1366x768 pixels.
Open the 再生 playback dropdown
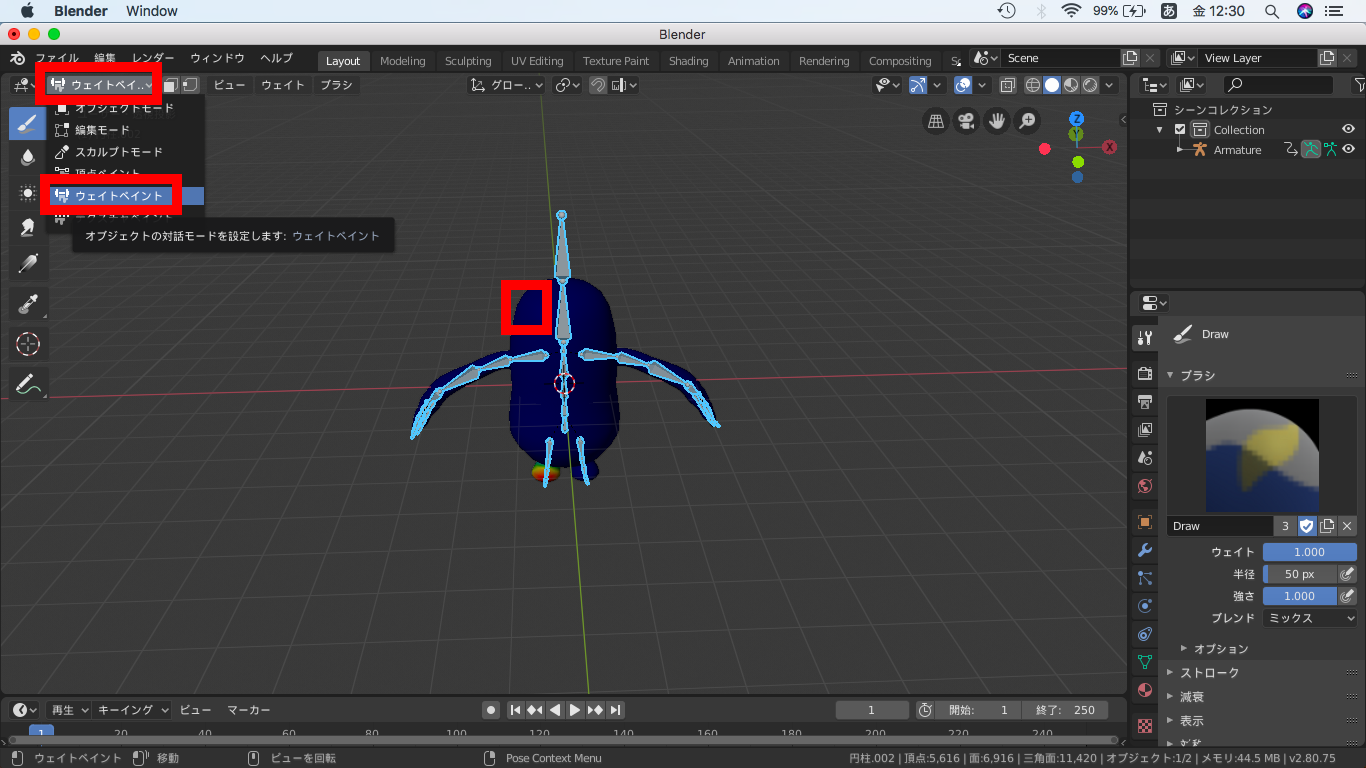(x=70, y=710)
